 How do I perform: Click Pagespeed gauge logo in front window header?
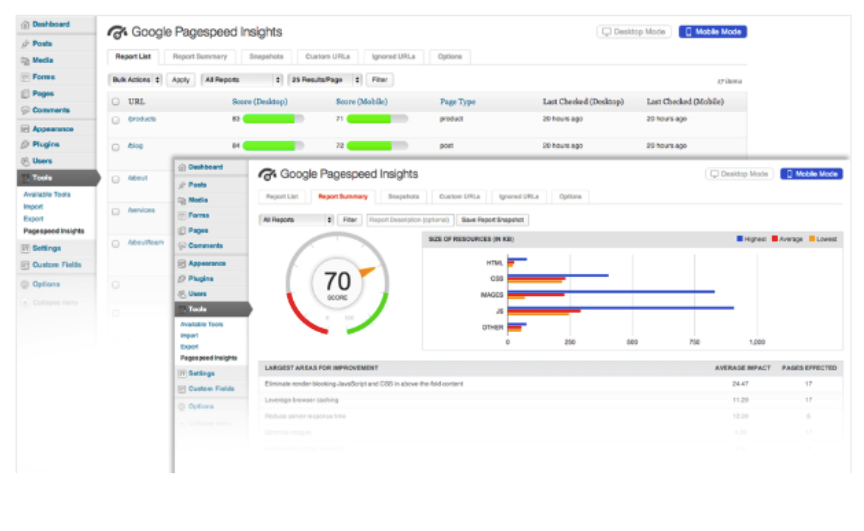[x=267, y=175]
